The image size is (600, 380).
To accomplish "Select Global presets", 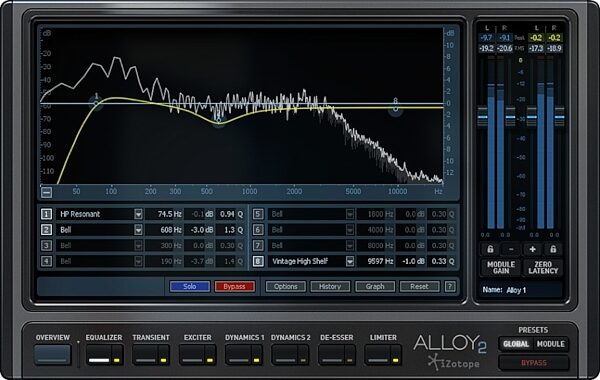I will pos(516,344).
